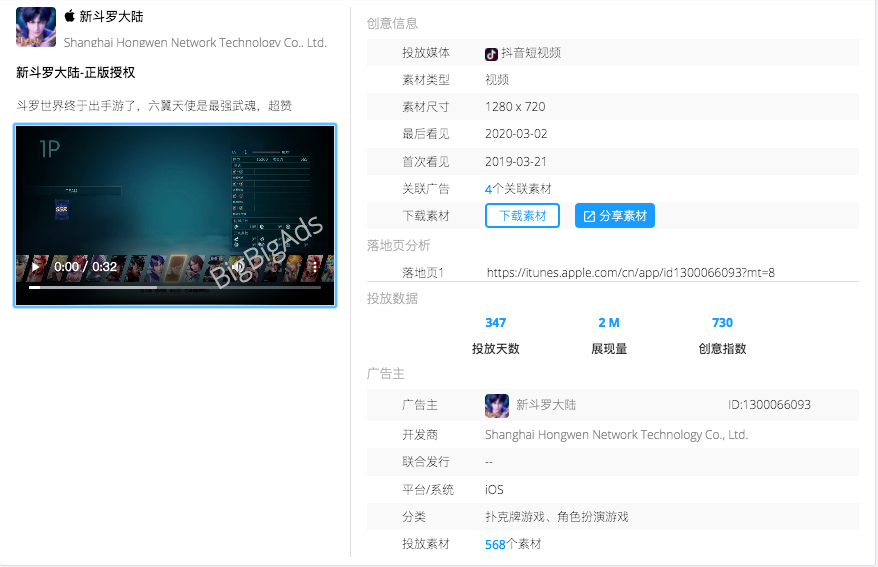Click the 分享素材 button
This screenshot has width=878, height=567.
click(614, 215)
